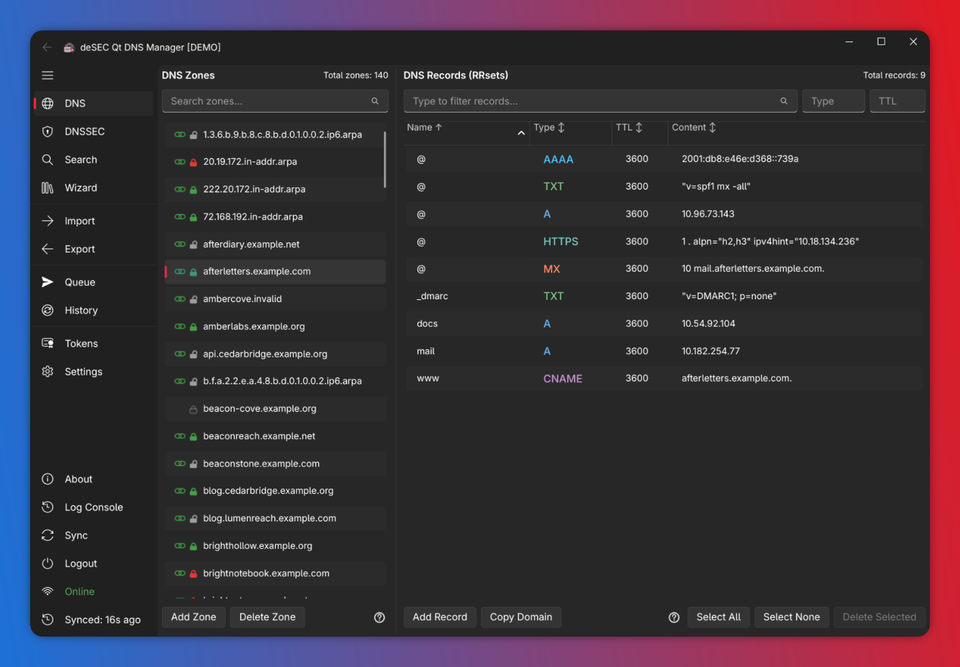Sort records by Name column

point(424,127)
